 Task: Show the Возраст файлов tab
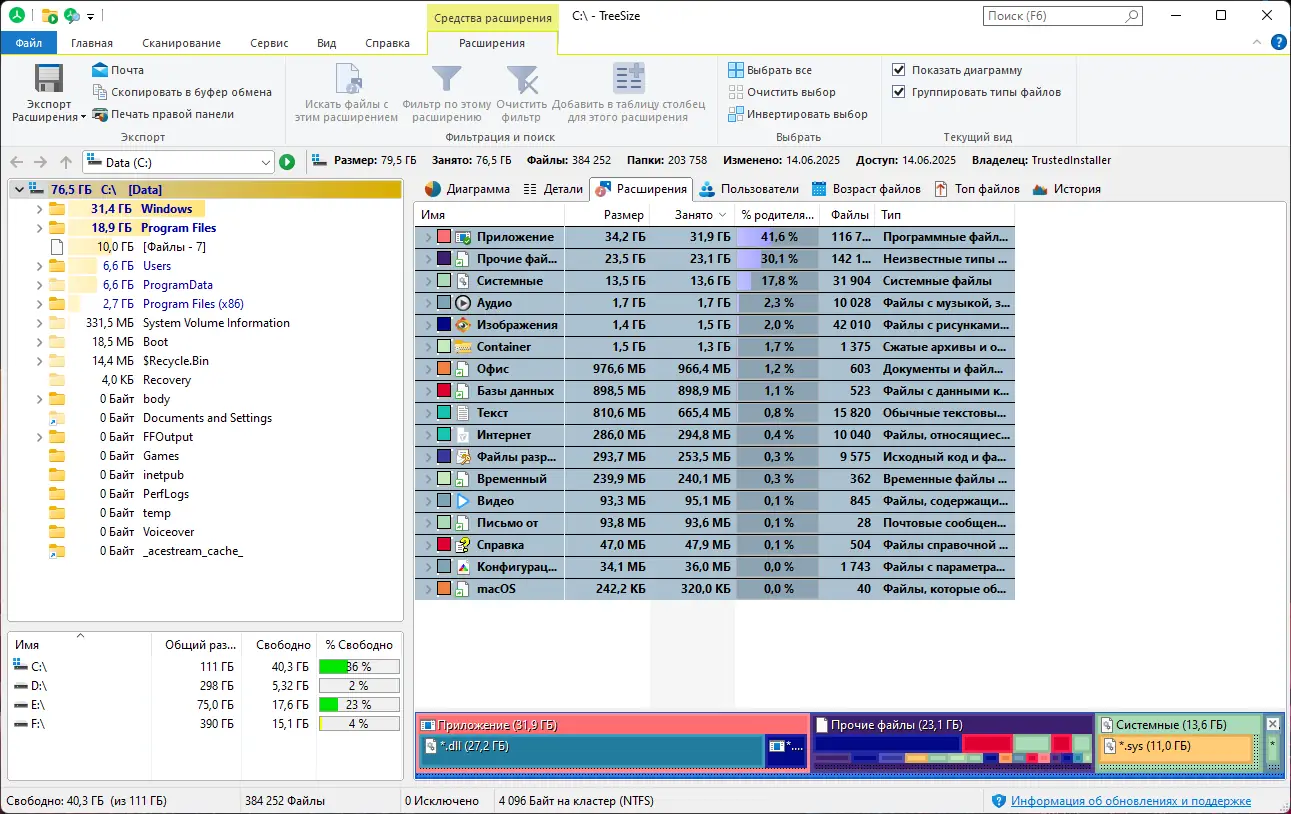point(866,189)
